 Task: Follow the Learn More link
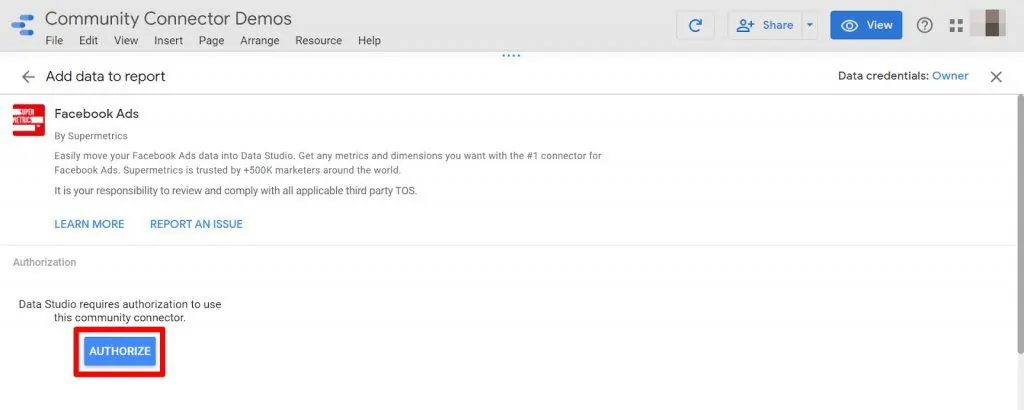click(89, 224)
